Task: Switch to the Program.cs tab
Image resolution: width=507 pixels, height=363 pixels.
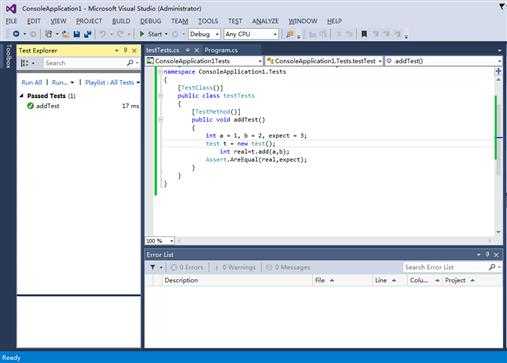Action: [x=221, y=50]
